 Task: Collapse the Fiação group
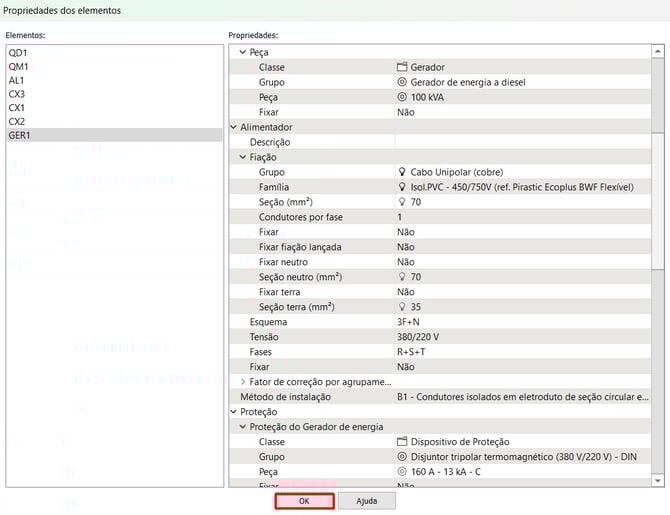[x=242, y=157]
